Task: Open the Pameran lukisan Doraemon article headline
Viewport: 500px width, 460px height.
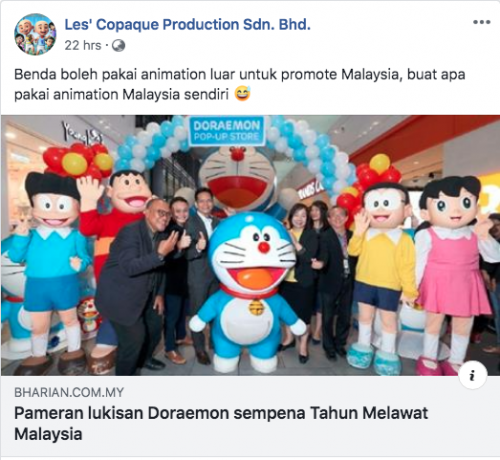Action: (221, 423)
